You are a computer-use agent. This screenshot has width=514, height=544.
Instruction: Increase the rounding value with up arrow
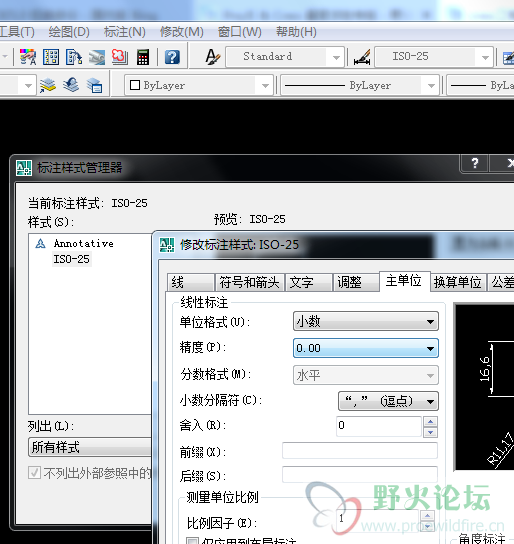coord(430,422)
